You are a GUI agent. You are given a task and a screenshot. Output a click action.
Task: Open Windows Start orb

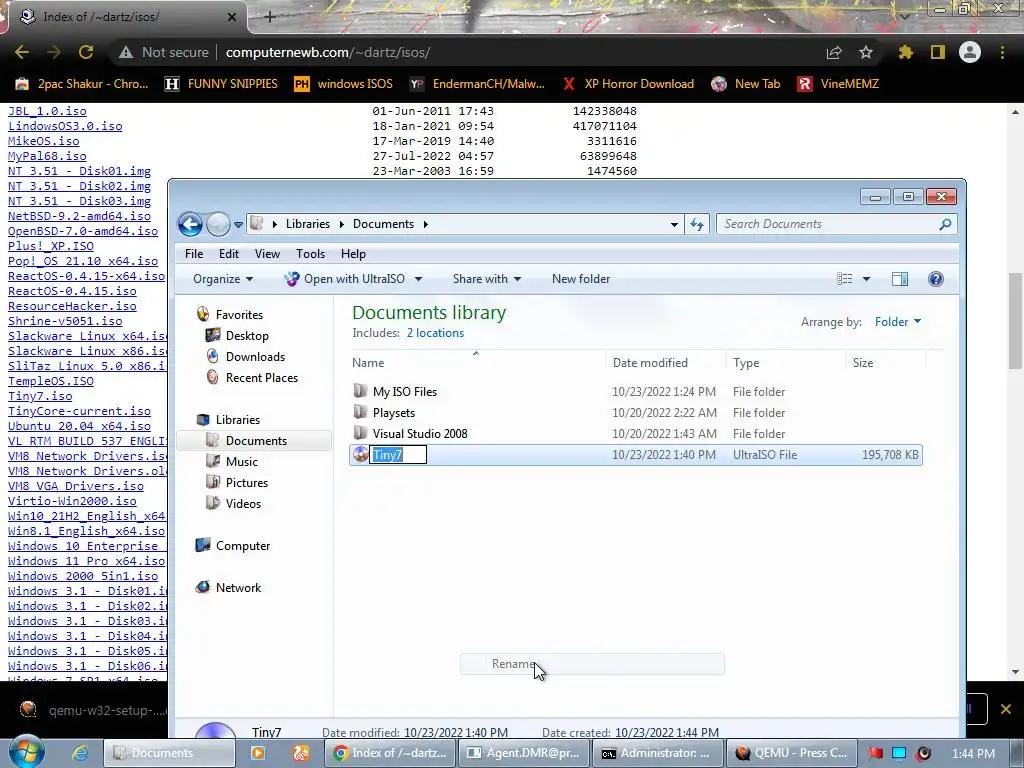click(26, 752)
